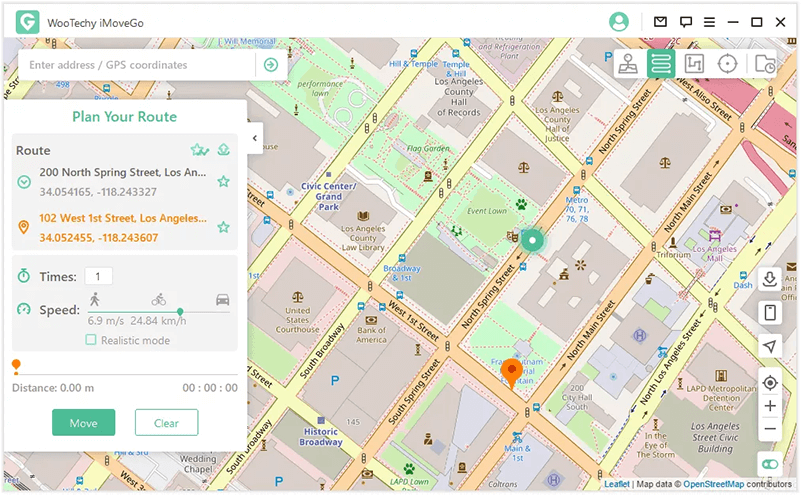Screen dimensions: 801x495
Task: Open the user account profile
Action: coord(620,21)
